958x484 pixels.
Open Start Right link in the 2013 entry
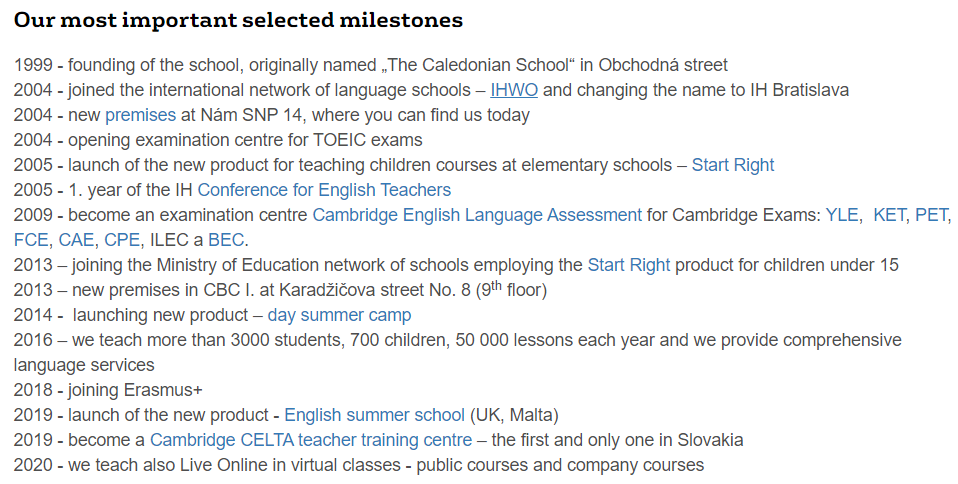[x=628, y=265]
